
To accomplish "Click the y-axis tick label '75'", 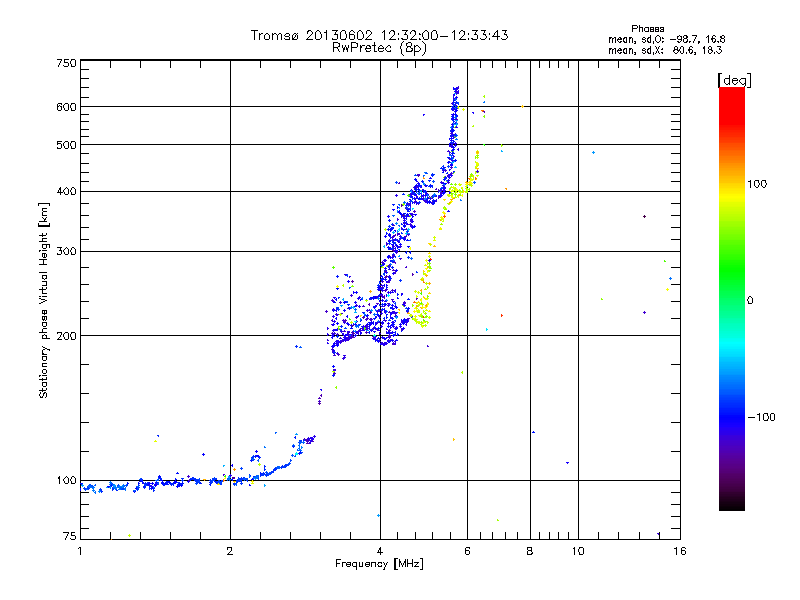I will tap(70, 536).
